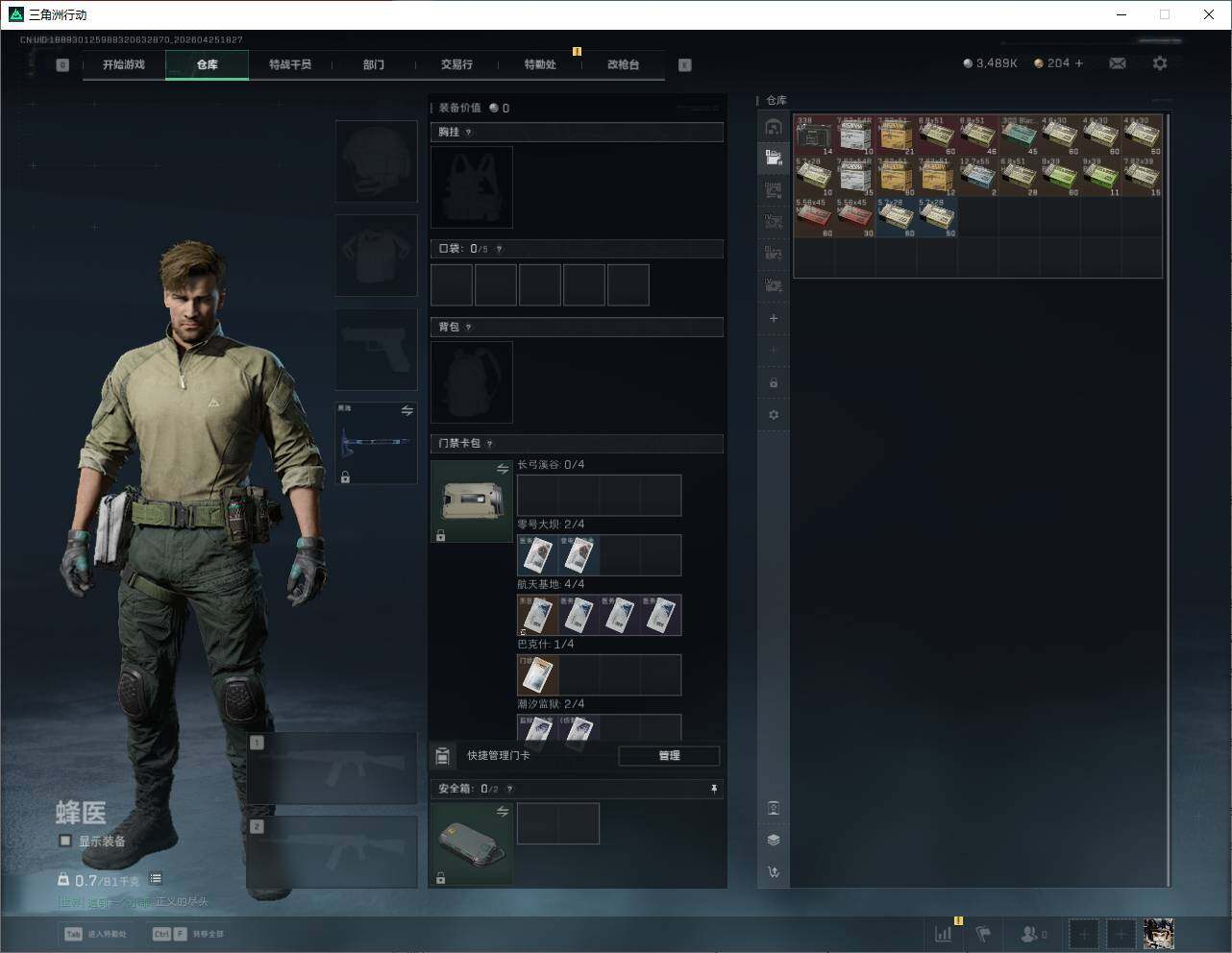Toggle the 显示装备 checkbox
The image size is (1232, 953).
coord(65,841)
